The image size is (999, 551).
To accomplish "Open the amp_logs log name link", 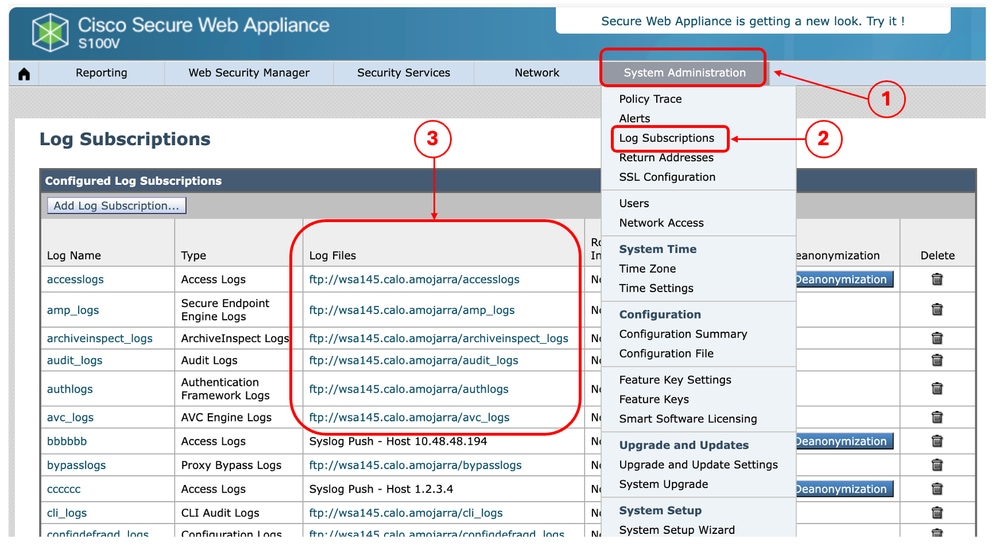I will 73,310.
